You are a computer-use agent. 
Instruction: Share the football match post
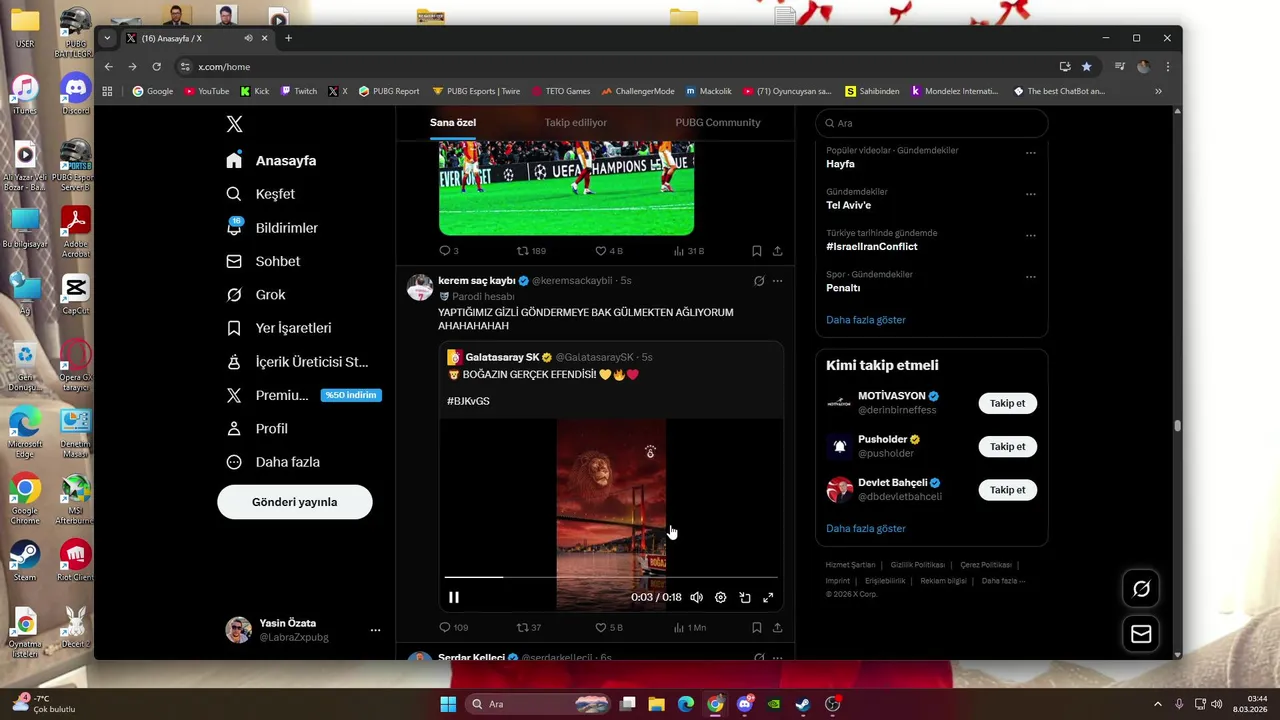click(x=777, y=251)
